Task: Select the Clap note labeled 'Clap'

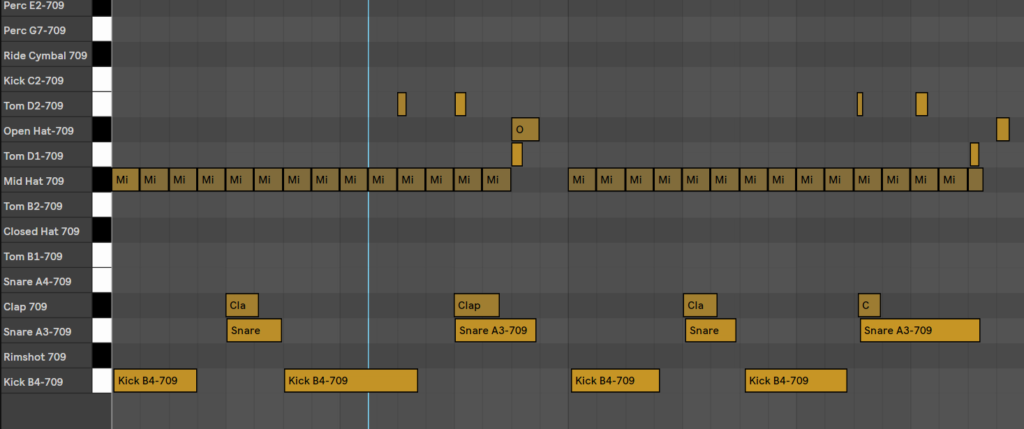Action: [476, 305]
